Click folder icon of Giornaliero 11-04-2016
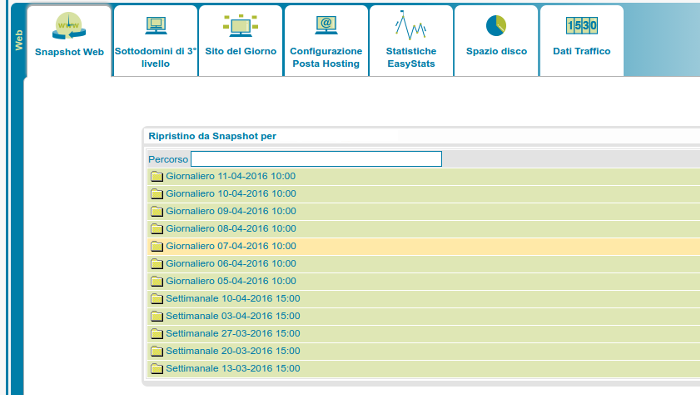700x395 pixels. pyautogui.click(x=157, y=176)
